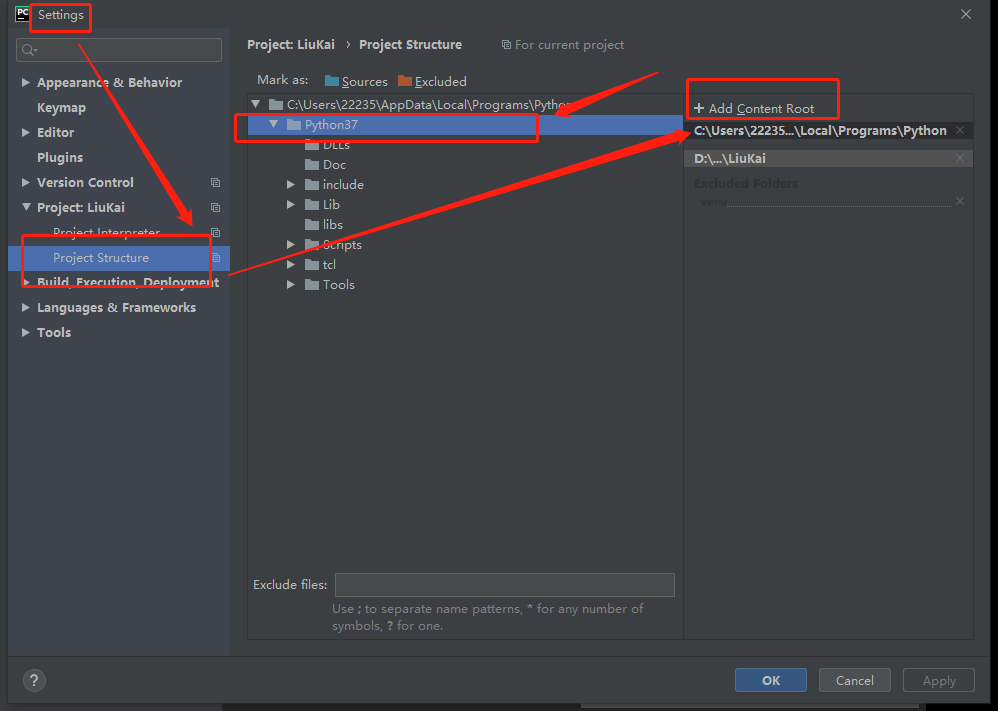Click the For current project icon
Screen dimensions: 998x711
tap(506, 45)
